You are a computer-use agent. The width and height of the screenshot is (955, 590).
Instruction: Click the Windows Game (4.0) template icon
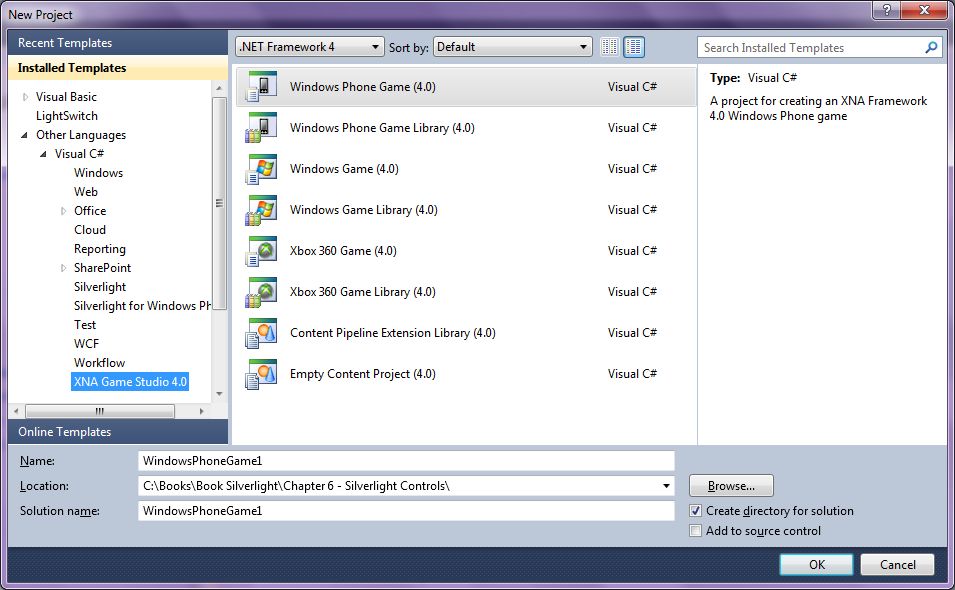pyautogui.click(x=261, y=169)
